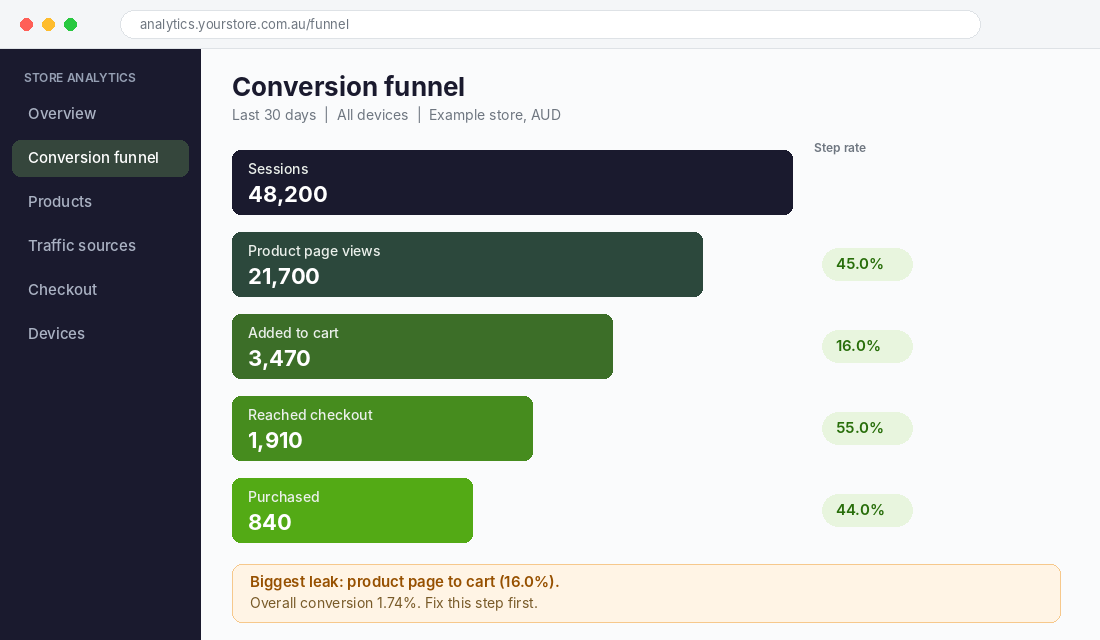Click the Conversion funnel page heading
The width and height of the screenshot is (1100, 640).
pyautogui.click(x=349, y=87)
